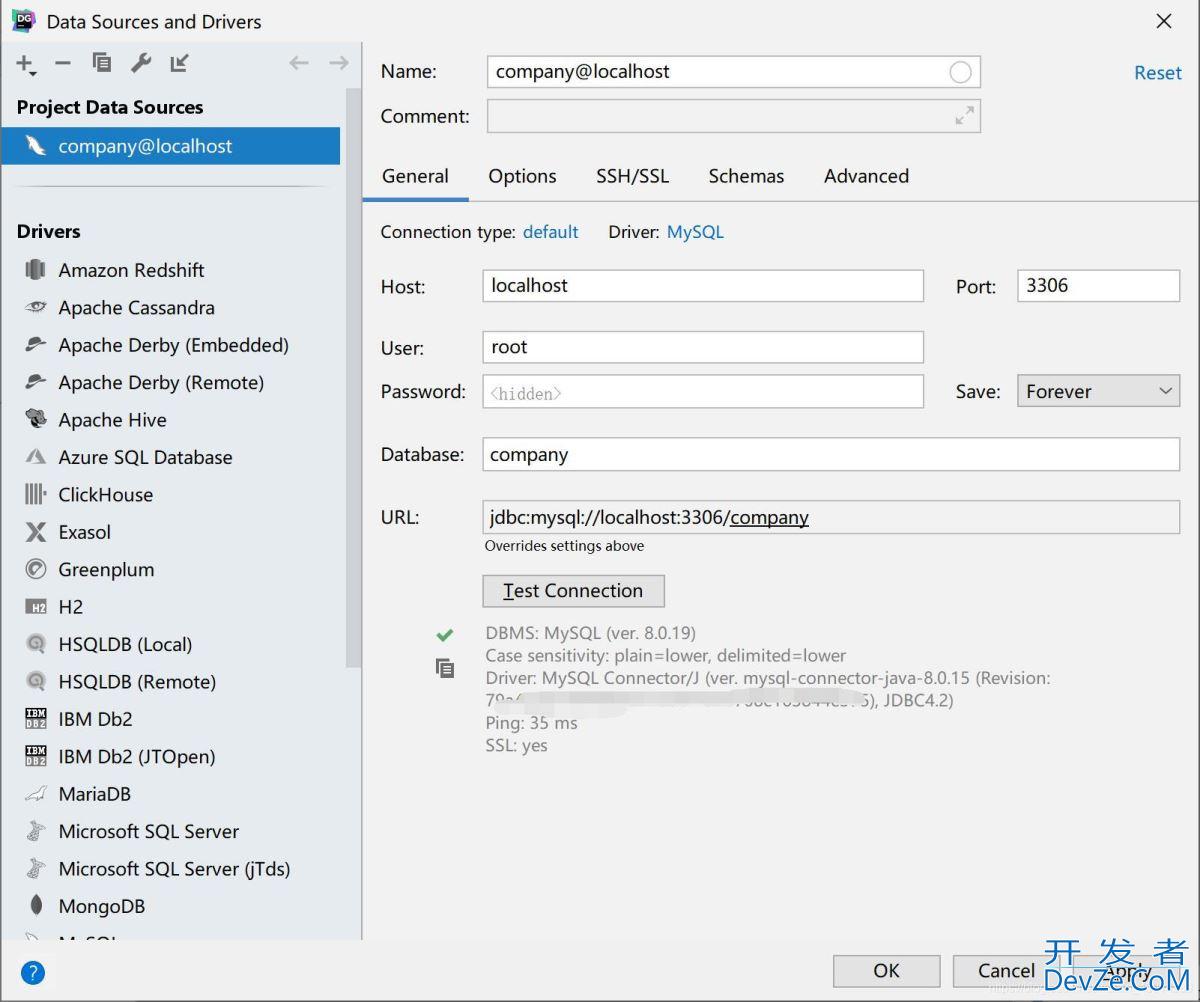Click the MySQL driver link

point(695,232)
